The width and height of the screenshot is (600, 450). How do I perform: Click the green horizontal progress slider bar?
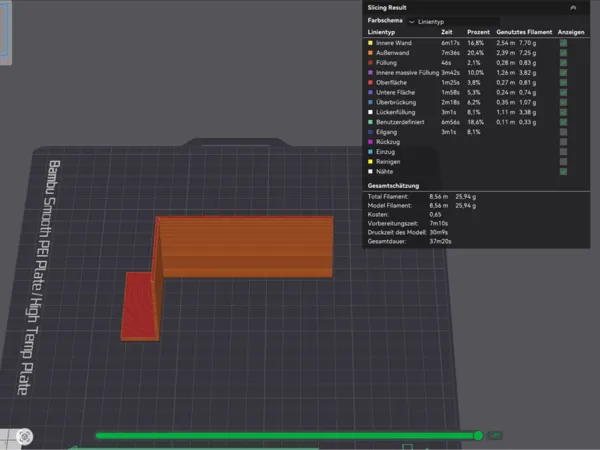tap(285, 436)
